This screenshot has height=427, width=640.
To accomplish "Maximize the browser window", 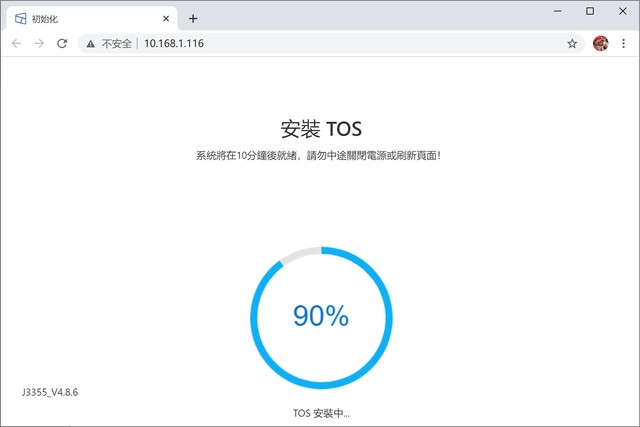I will (590, 11).
